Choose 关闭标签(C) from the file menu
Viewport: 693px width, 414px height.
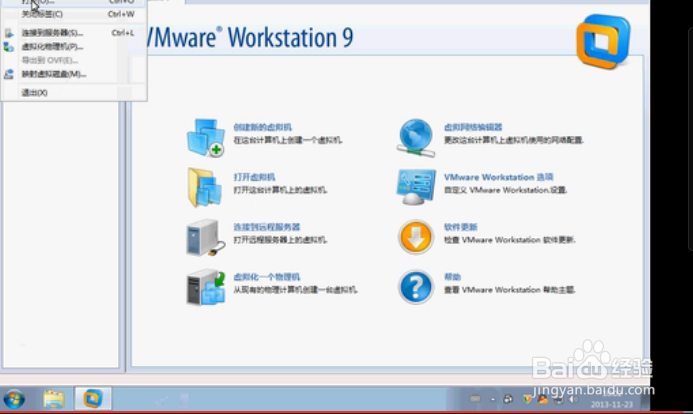coord(74,14)
